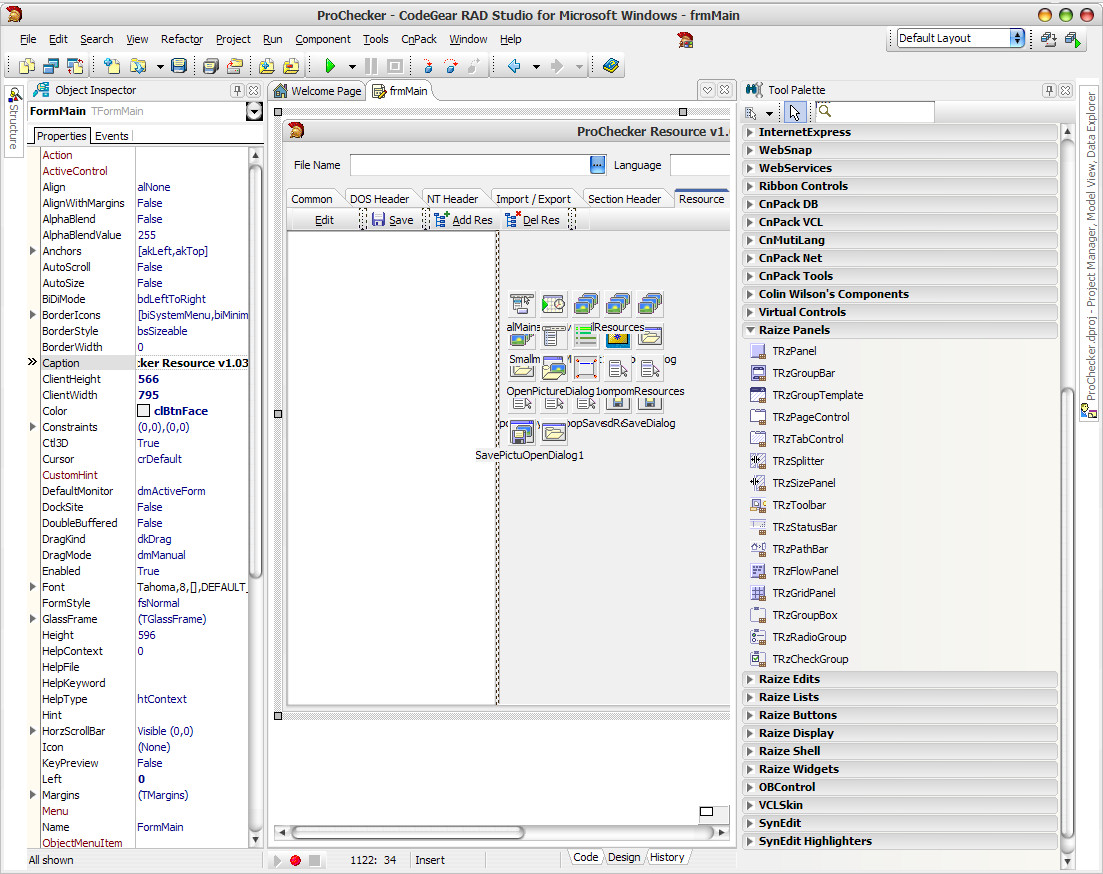Screen dimensions: 1103x874
Task: Click the Open Project folder toolbar icon
Action: click(x=137, y=66)
